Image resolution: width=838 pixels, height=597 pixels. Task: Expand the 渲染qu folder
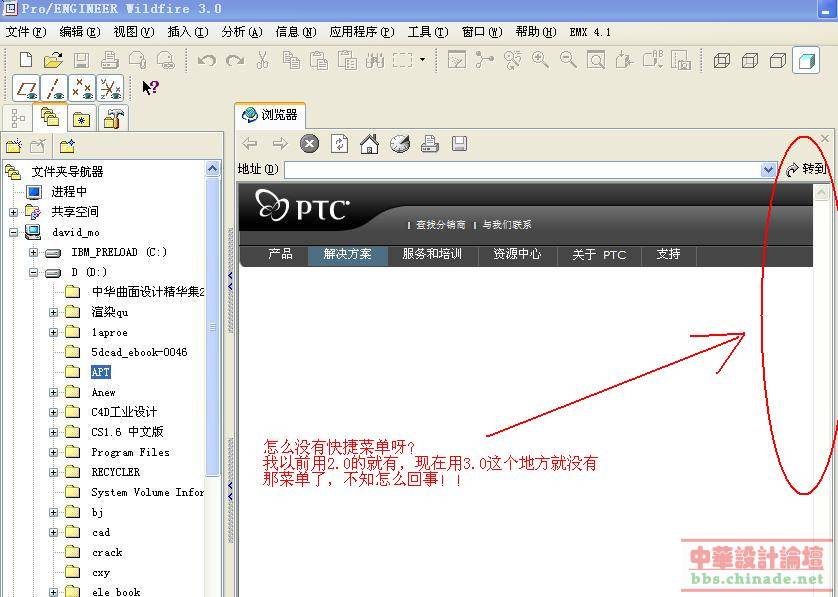[53, 312]
